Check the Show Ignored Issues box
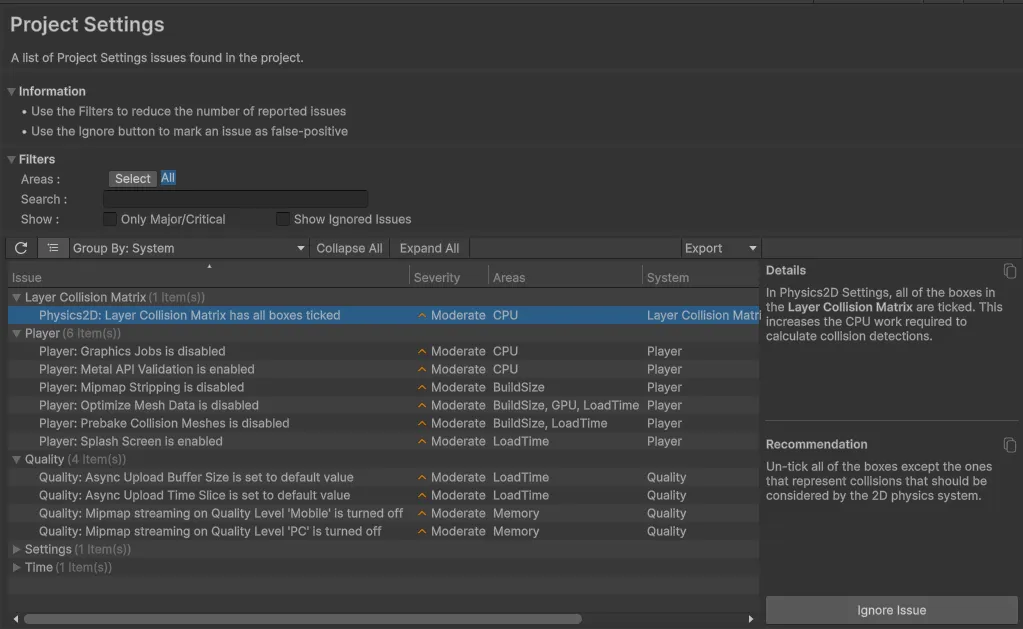Screen dimensions: 1023x629 [283, 219]
